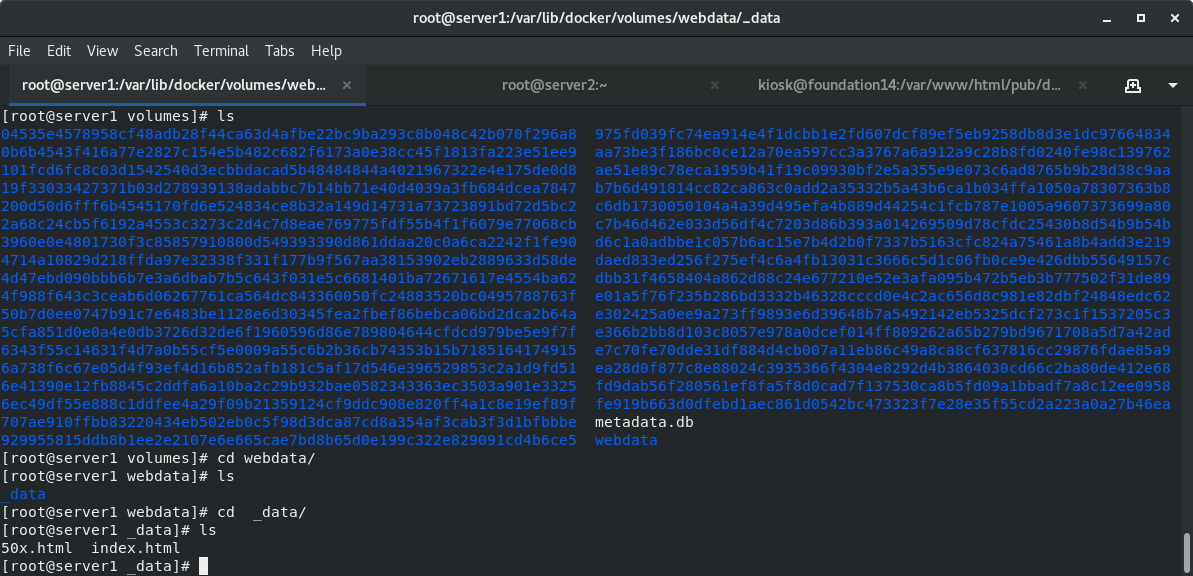The width and height of the screenshot is (1193, 576).
Task: Click the volume ID starting with 0b6b4543
Action: [289, 152]
